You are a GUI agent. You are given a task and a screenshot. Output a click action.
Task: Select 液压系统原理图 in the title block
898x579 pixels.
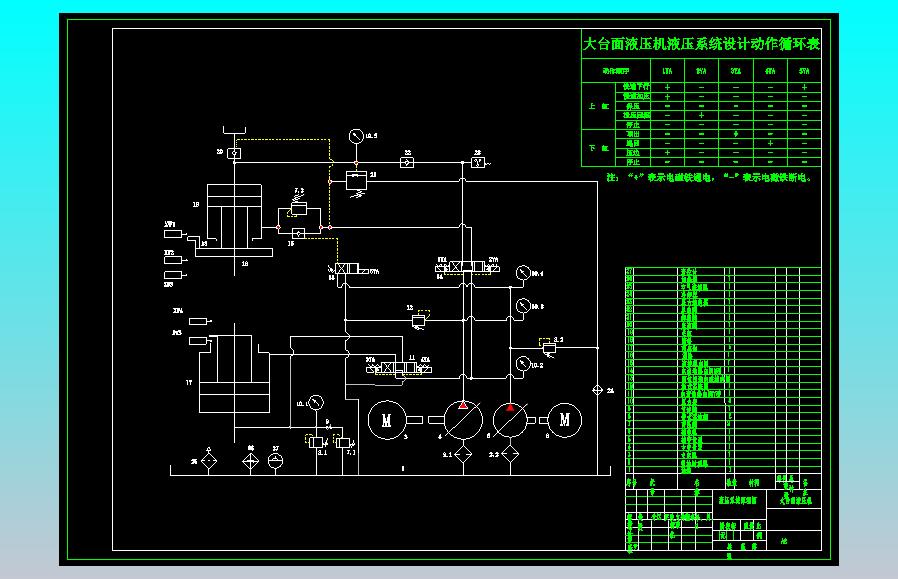pyautogui.click(x=738, y=500)
